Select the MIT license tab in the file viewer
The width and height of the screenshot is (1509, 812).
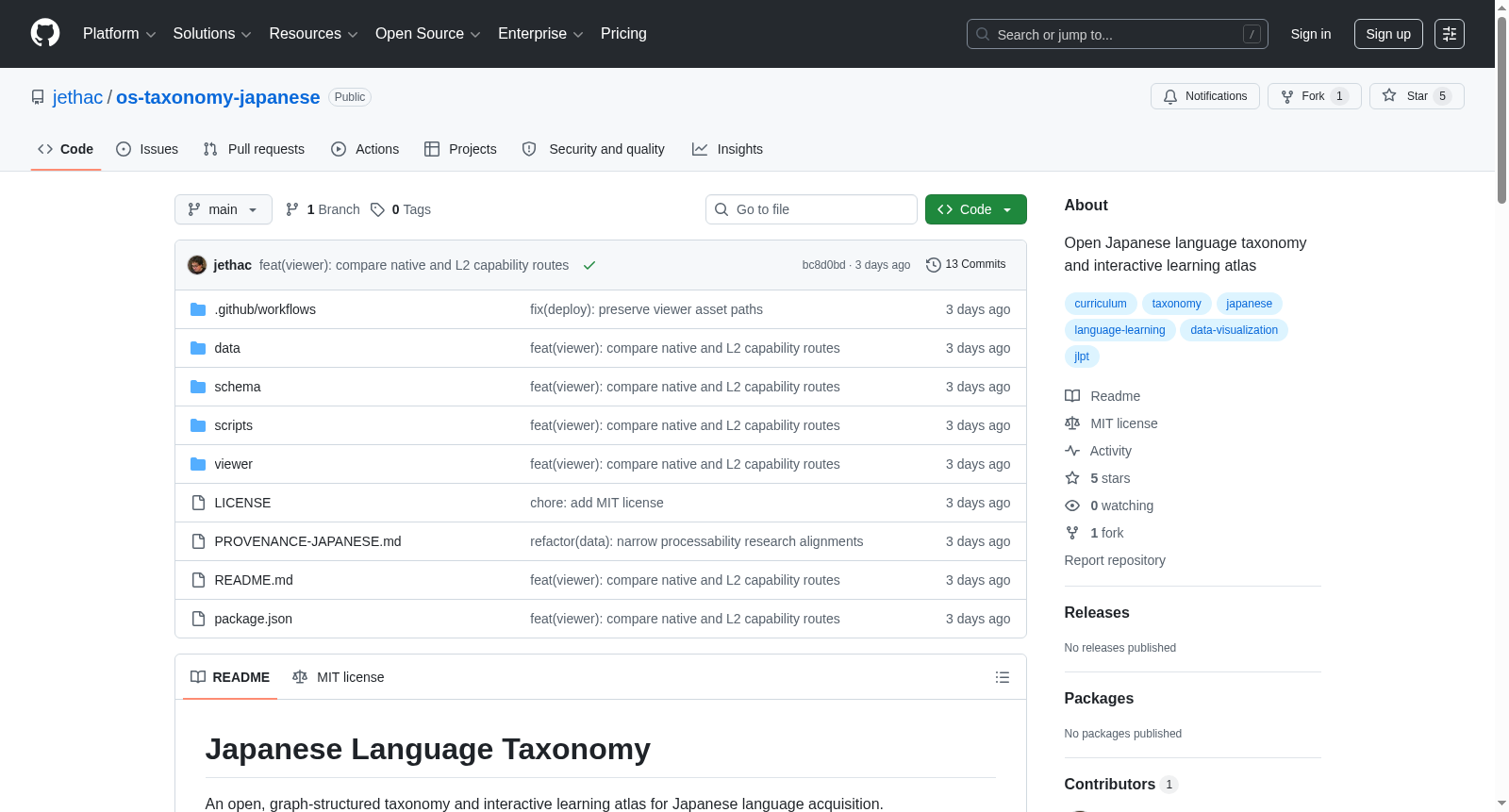point(339,677)
